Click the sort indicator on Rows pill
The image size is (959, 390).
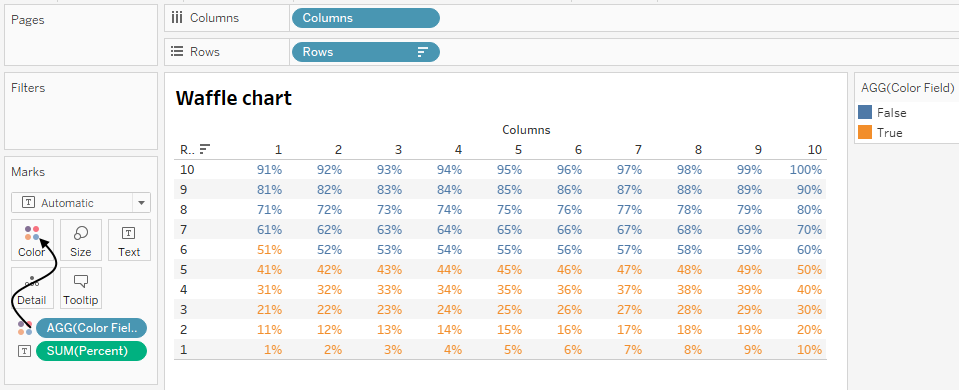[423, 52]
